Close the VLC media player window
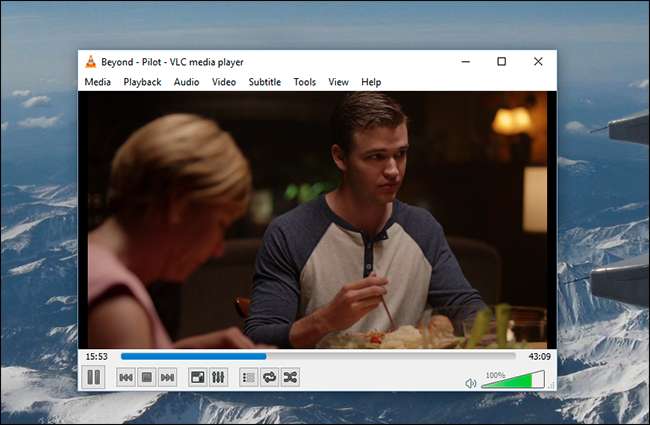 pos(538,61)
